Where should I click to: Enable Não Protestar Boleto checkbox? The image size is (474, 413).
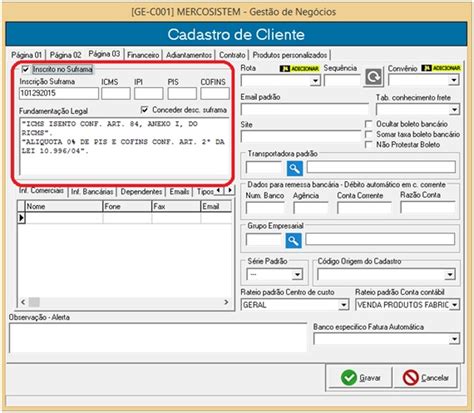369,145
